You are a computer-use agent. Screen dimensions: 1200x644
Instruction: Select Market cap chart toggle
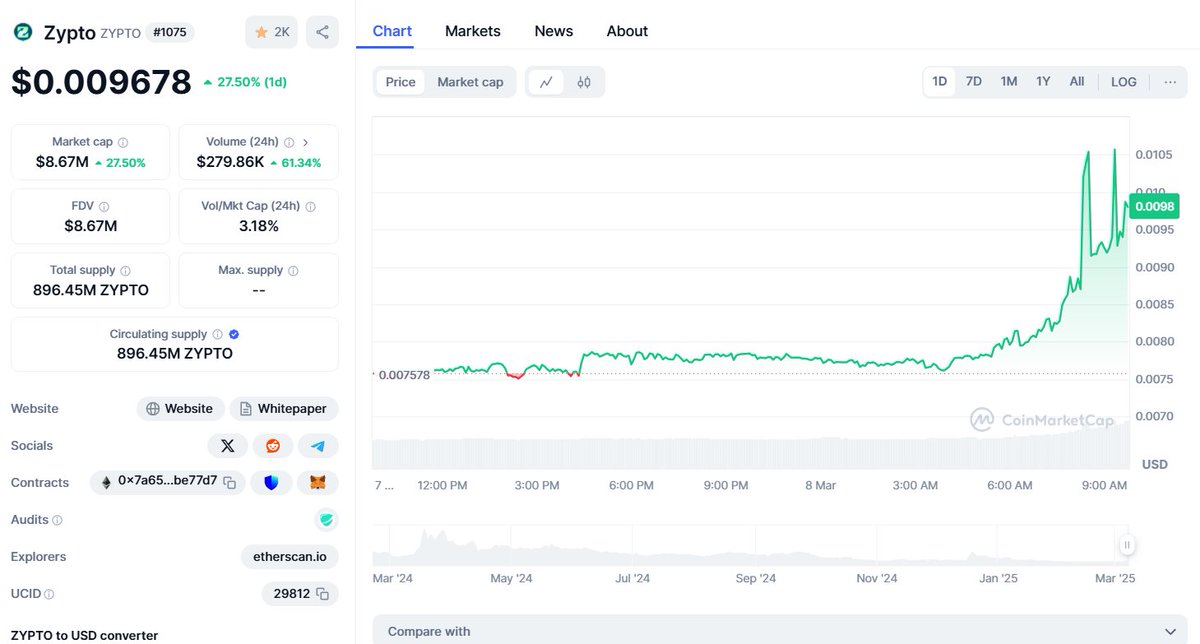coord(470,82)
